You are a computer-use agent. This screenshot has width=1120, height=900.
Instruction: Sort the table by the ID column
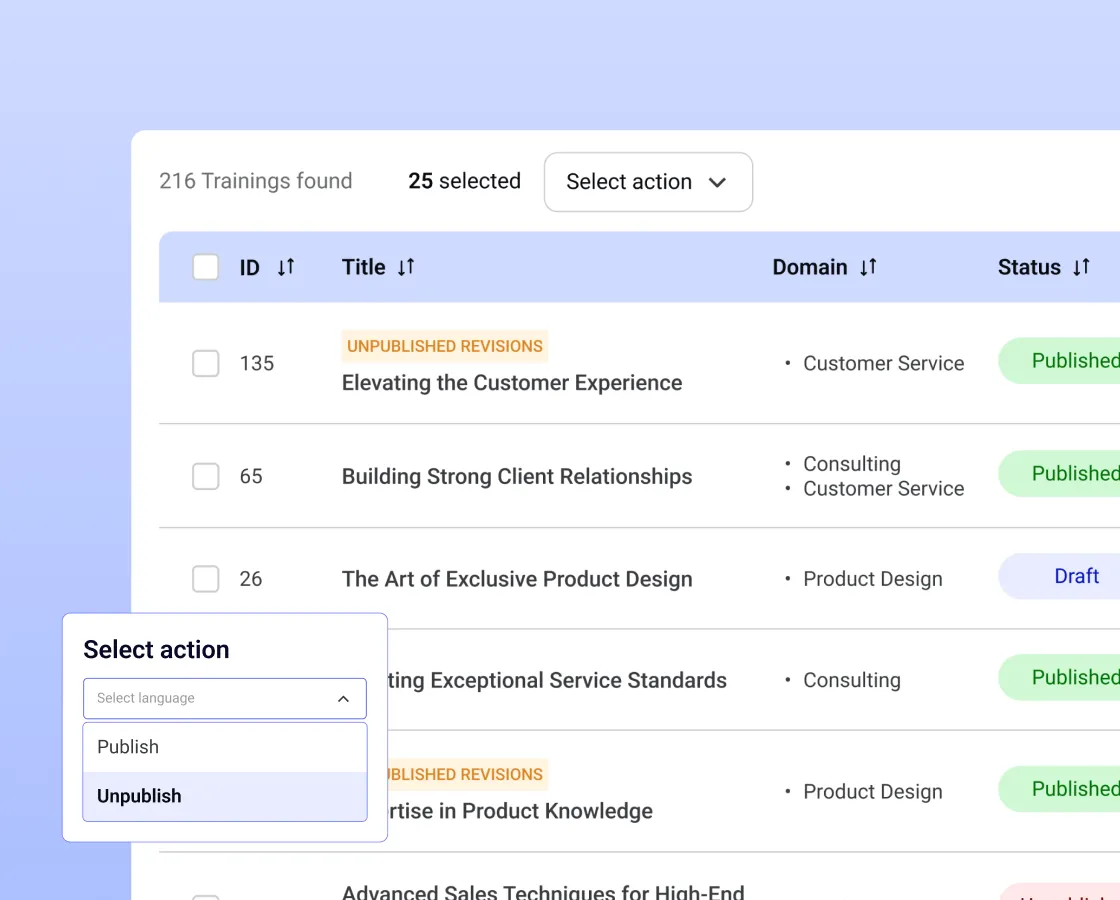point(286,267)
